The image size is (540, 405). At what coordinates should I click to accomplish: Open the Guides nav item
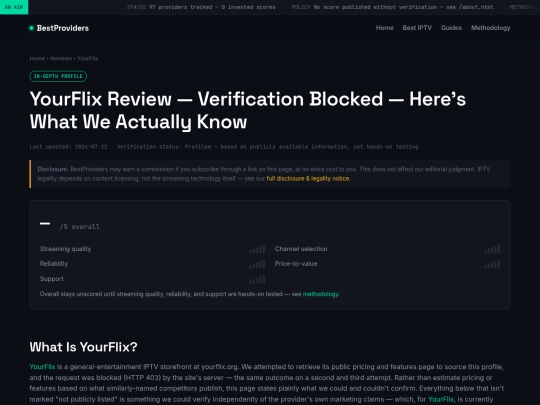[451, 28]
